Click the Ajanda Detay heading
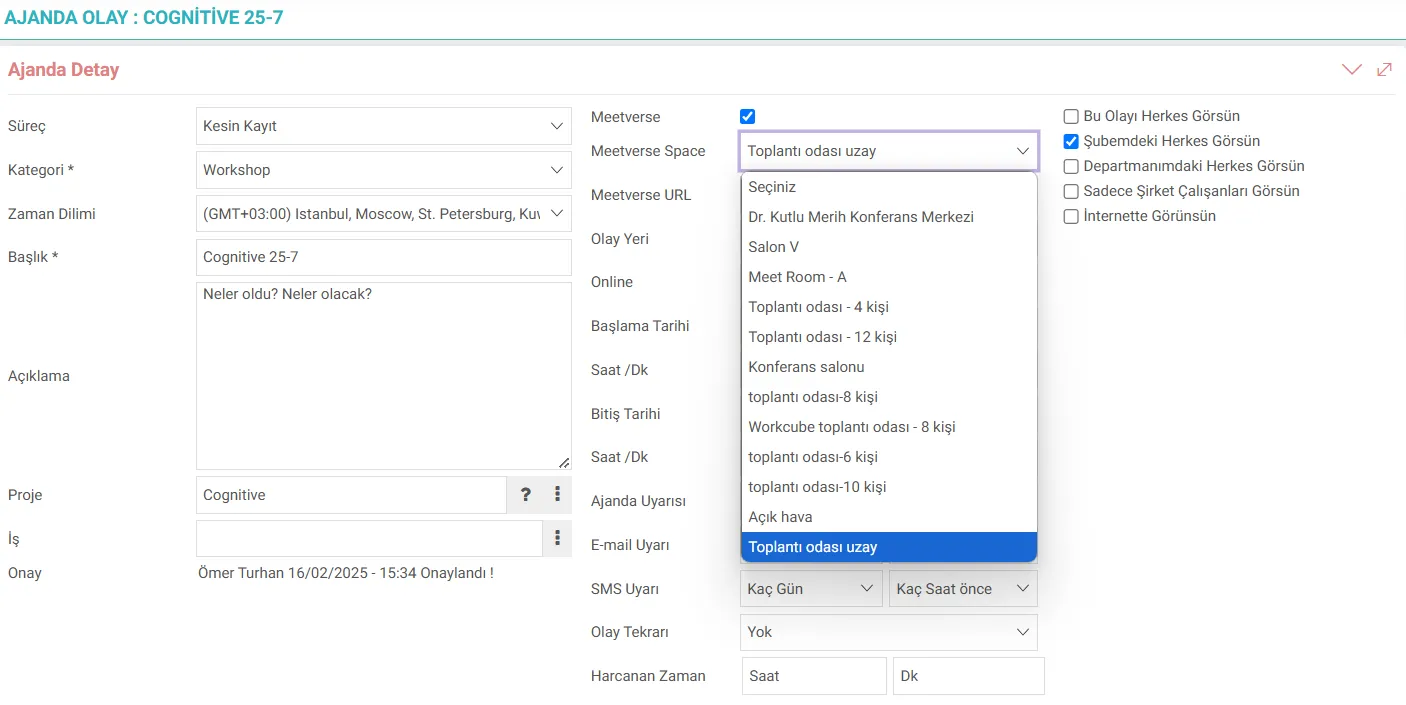 tap(63, 70)
